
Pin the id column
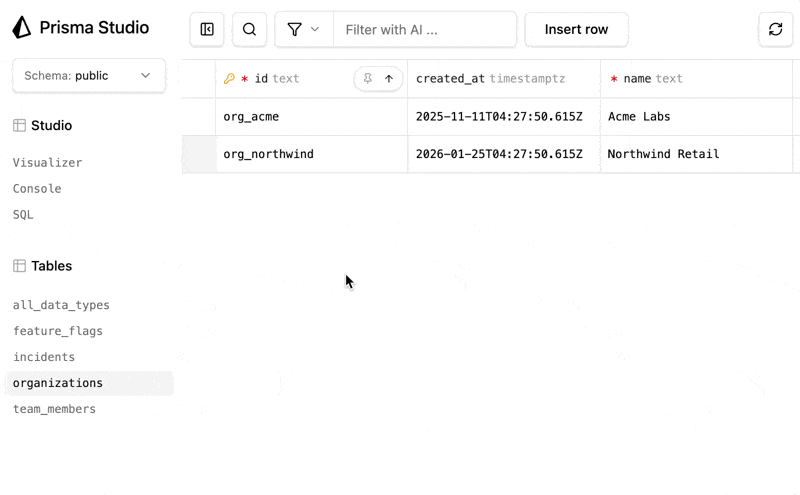click(367, 79)
